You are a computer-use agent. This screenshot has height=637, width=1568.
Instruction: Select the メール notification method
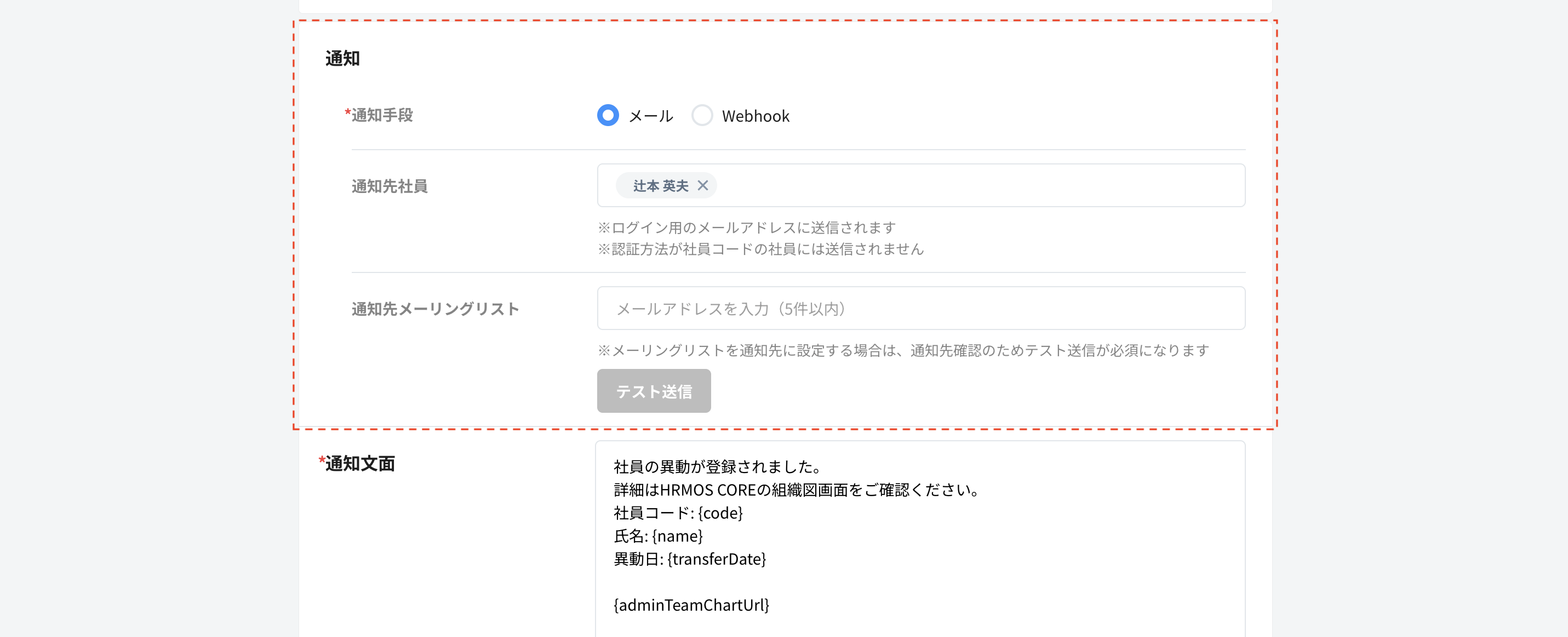(x=607, y=115)
